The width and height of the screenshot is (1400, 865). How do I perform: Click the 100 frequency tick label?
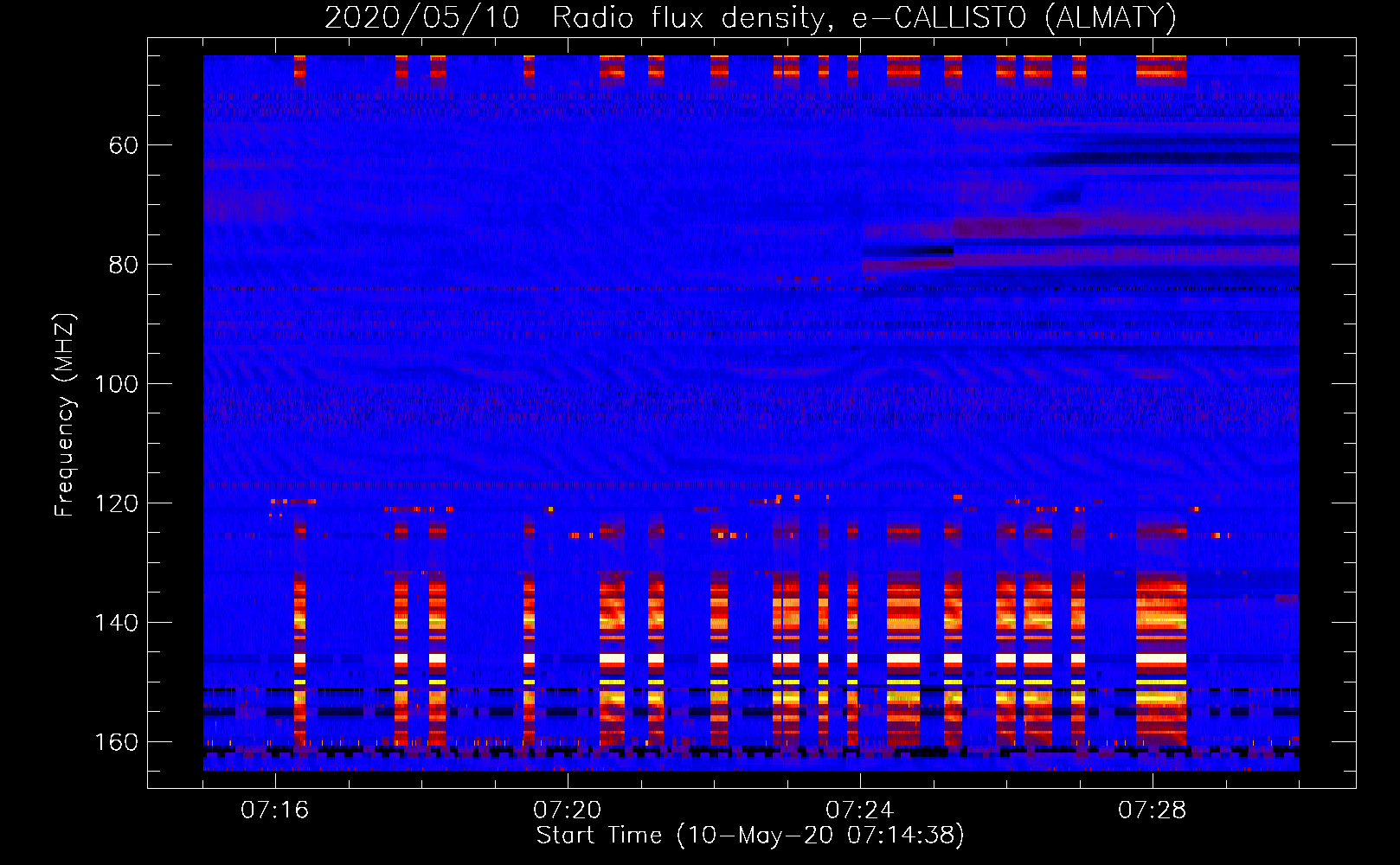tap(117, 384)
